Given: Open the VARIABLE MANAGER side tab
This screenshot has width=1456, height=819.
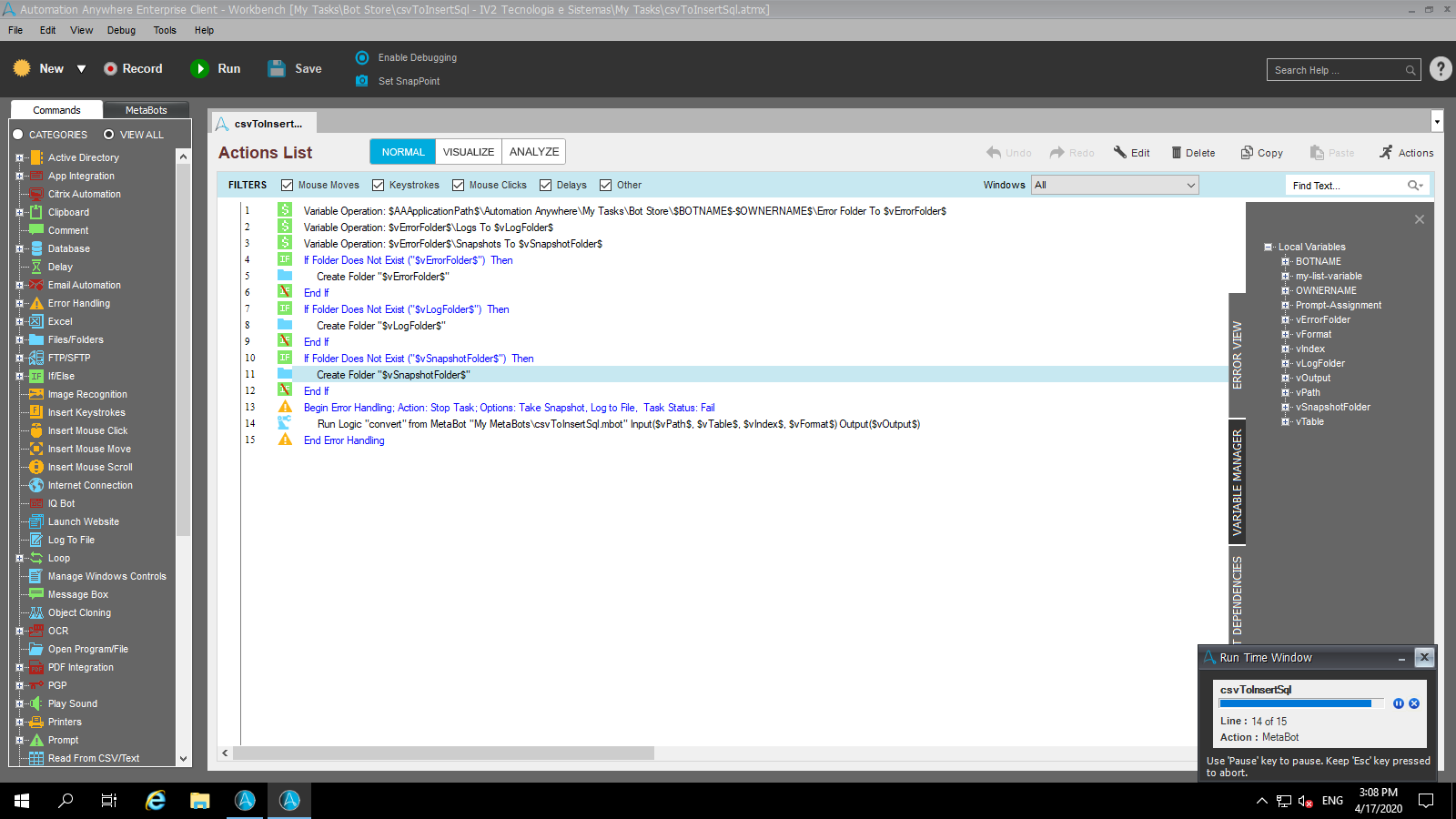Looking at the screenshot, I should [x=1237, y=481].
